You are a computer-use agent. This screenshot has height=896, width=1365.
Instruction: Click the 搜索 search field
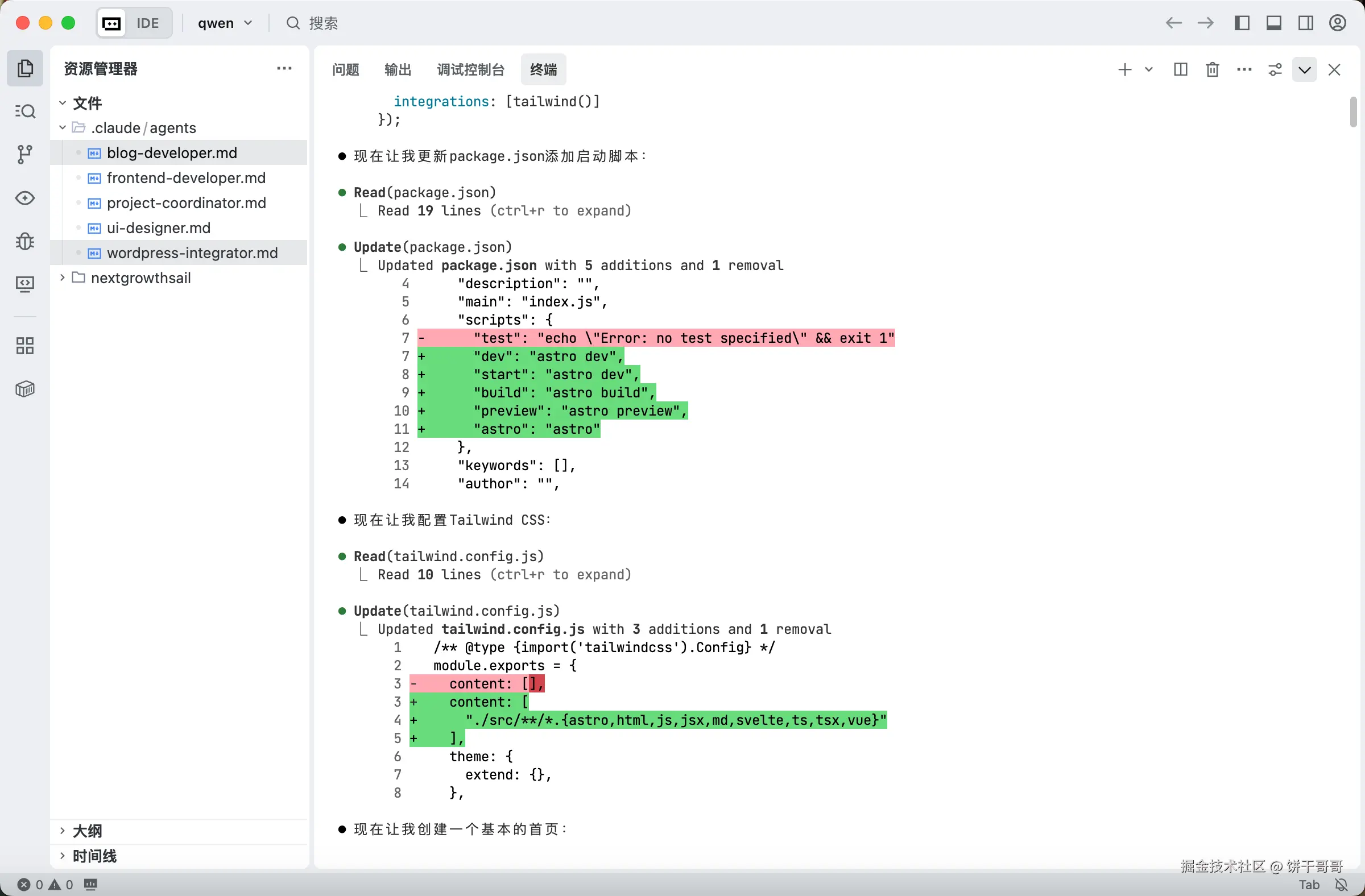(x=323, y=23)
